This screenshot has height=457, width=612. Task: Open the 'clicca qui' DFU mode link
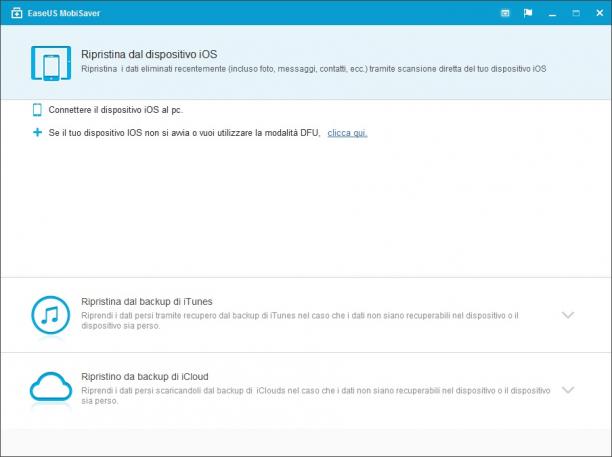click(347, 133)
